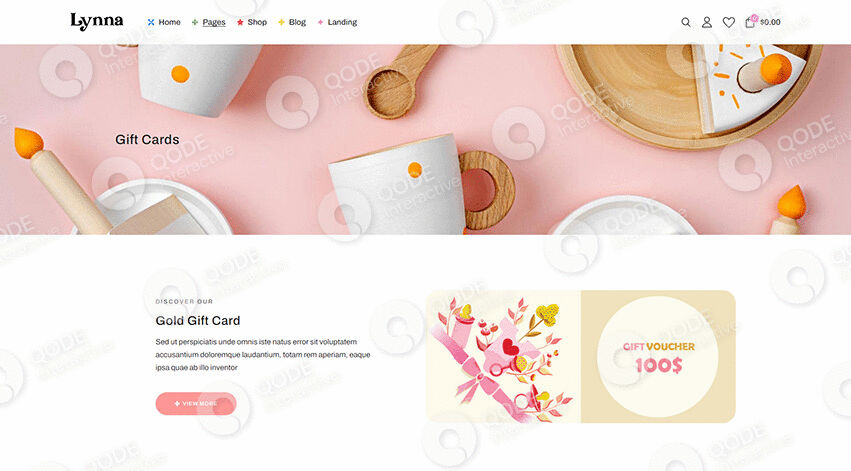Click the green plus icon beside Pages
851x471 pixels.
click(x=195, y=22)
